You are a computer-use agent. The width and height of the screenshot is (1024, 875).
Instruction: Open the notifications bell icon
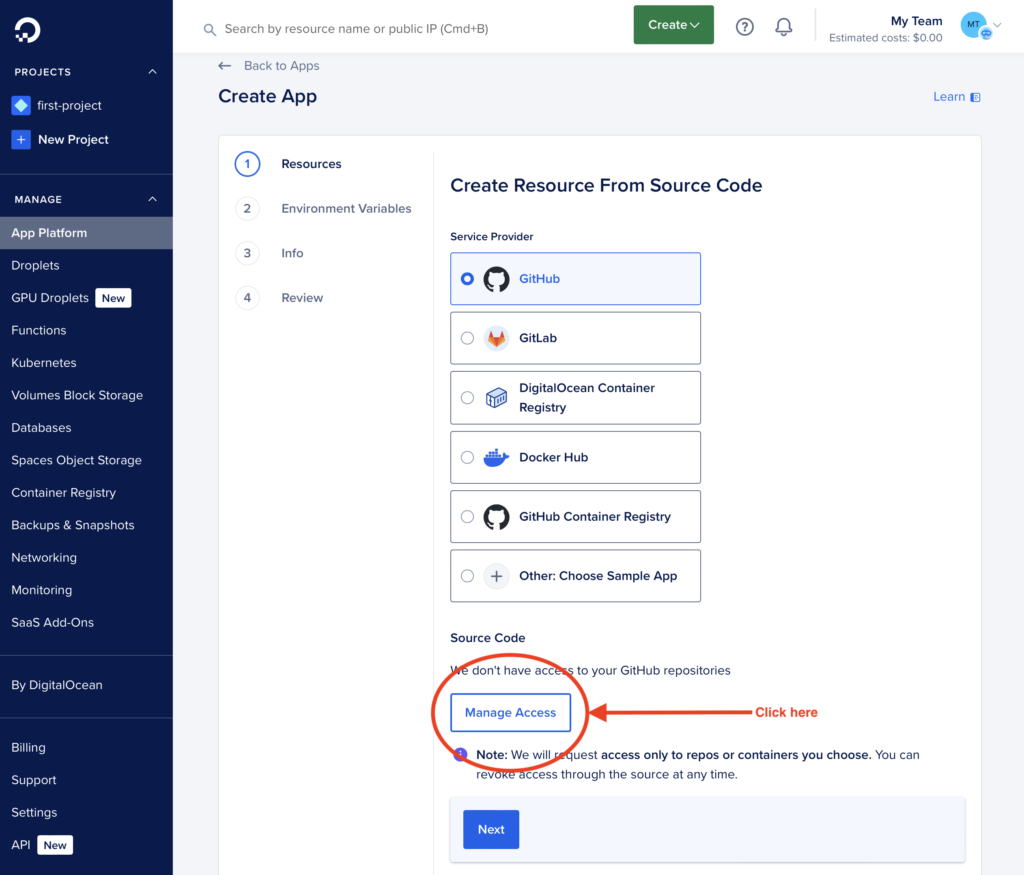pyautogui.click(x=784, y=27)
